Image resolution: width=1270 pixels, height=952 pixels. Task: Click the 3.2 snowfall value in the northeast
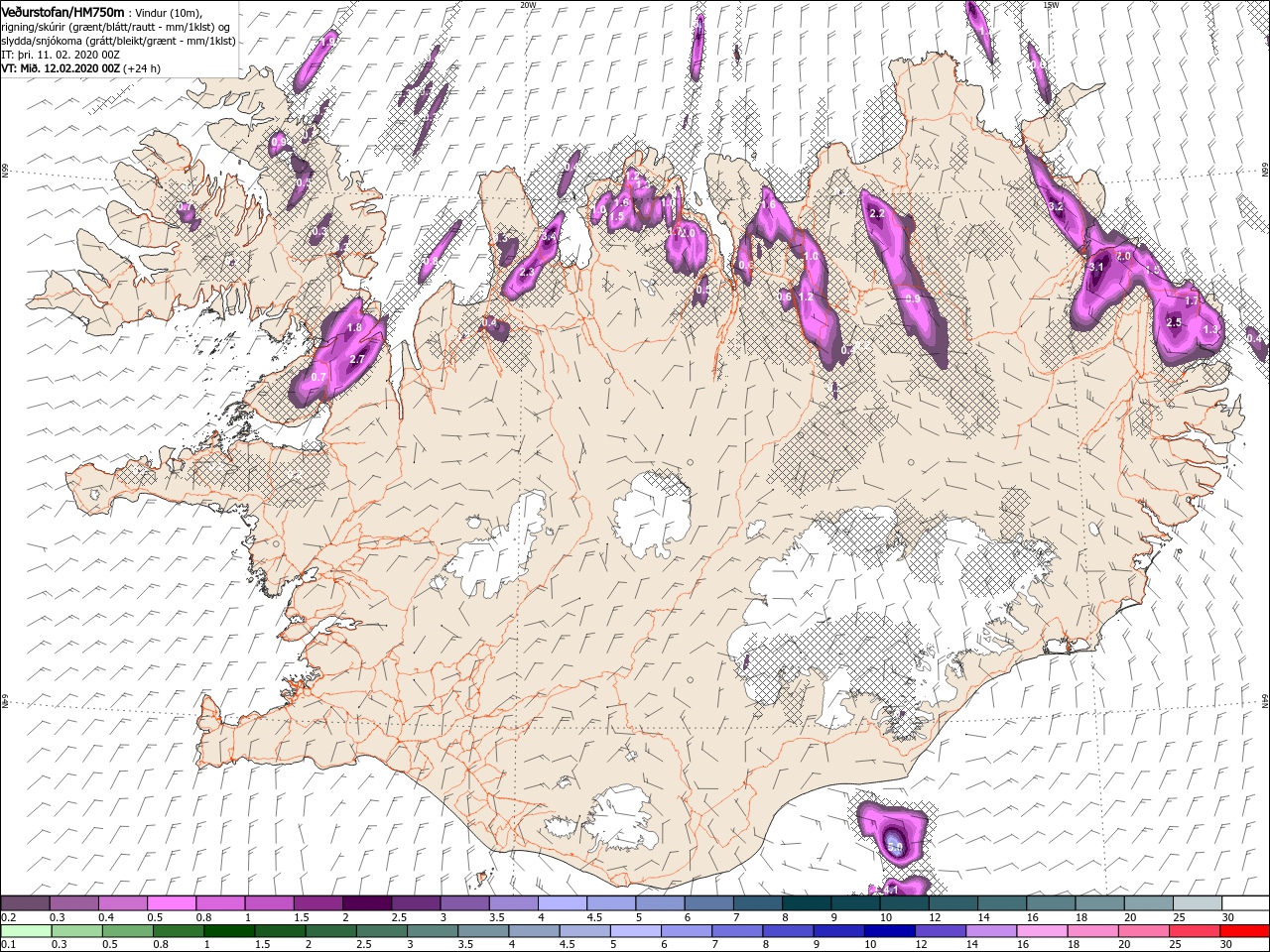coord(1056,206)
